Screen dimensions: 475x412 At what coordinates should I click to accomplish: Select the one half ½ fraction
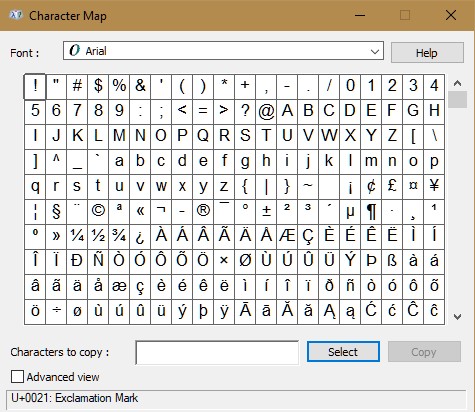pos(98,237)
